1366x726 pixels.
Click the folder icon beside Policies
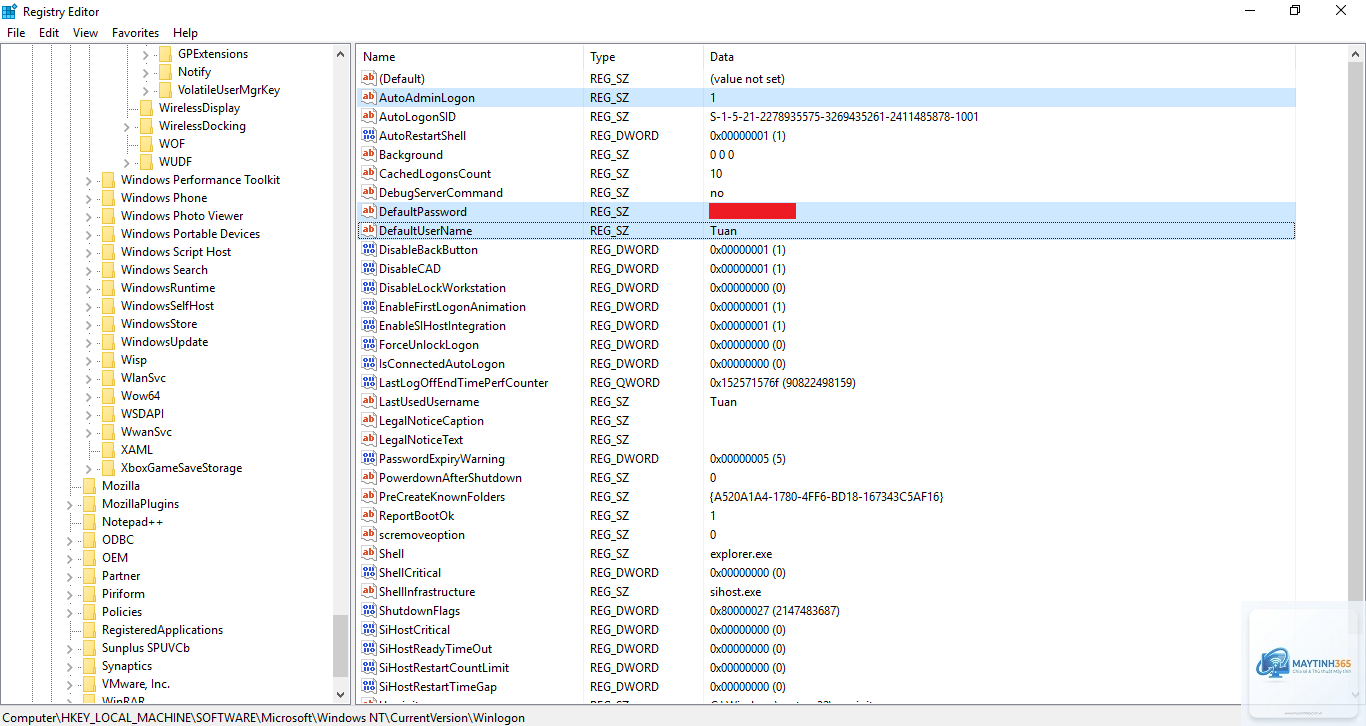click(x=89, y=612)
